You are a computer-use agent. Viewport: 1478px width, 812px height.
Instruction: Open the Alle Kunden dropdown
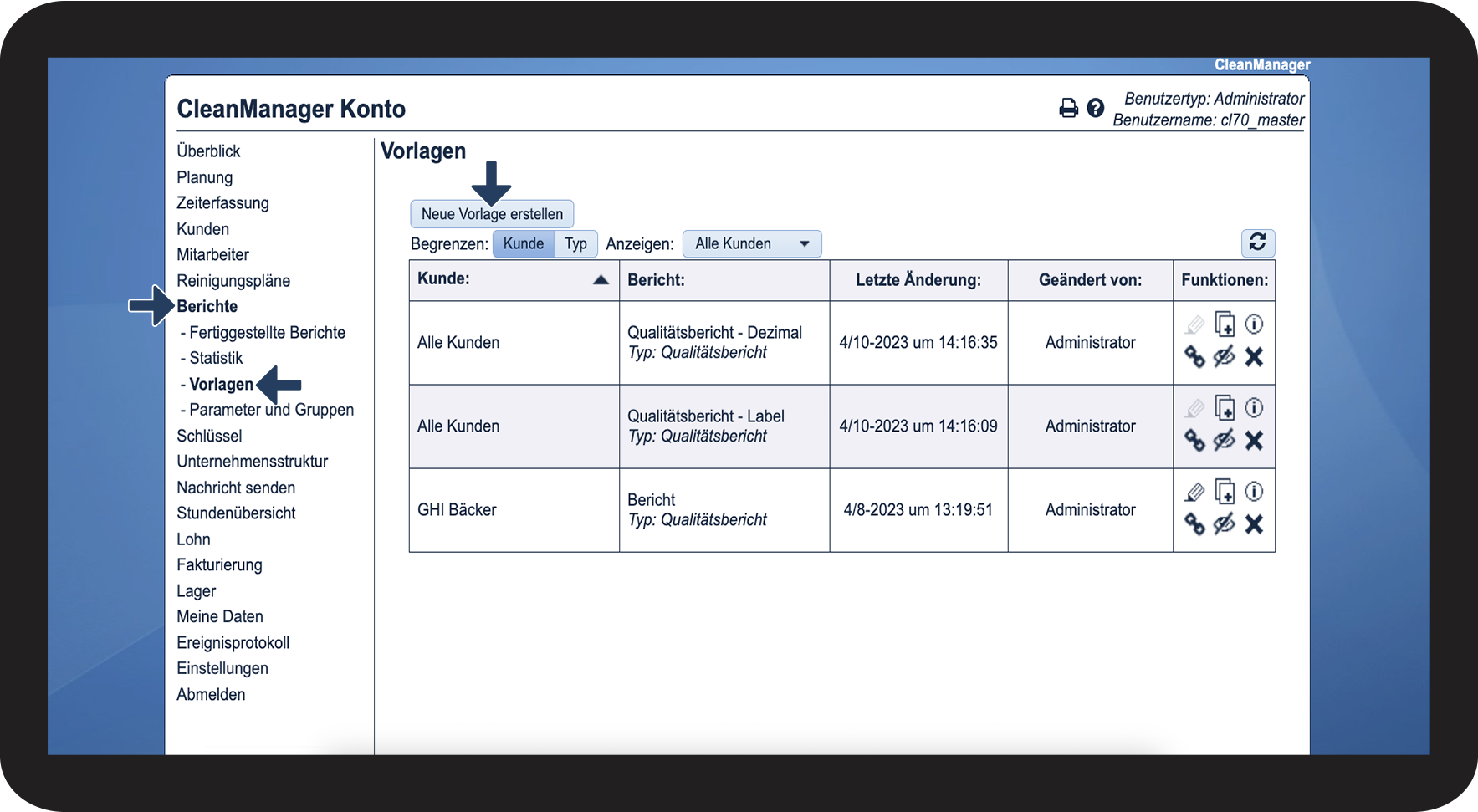[752, 243]
